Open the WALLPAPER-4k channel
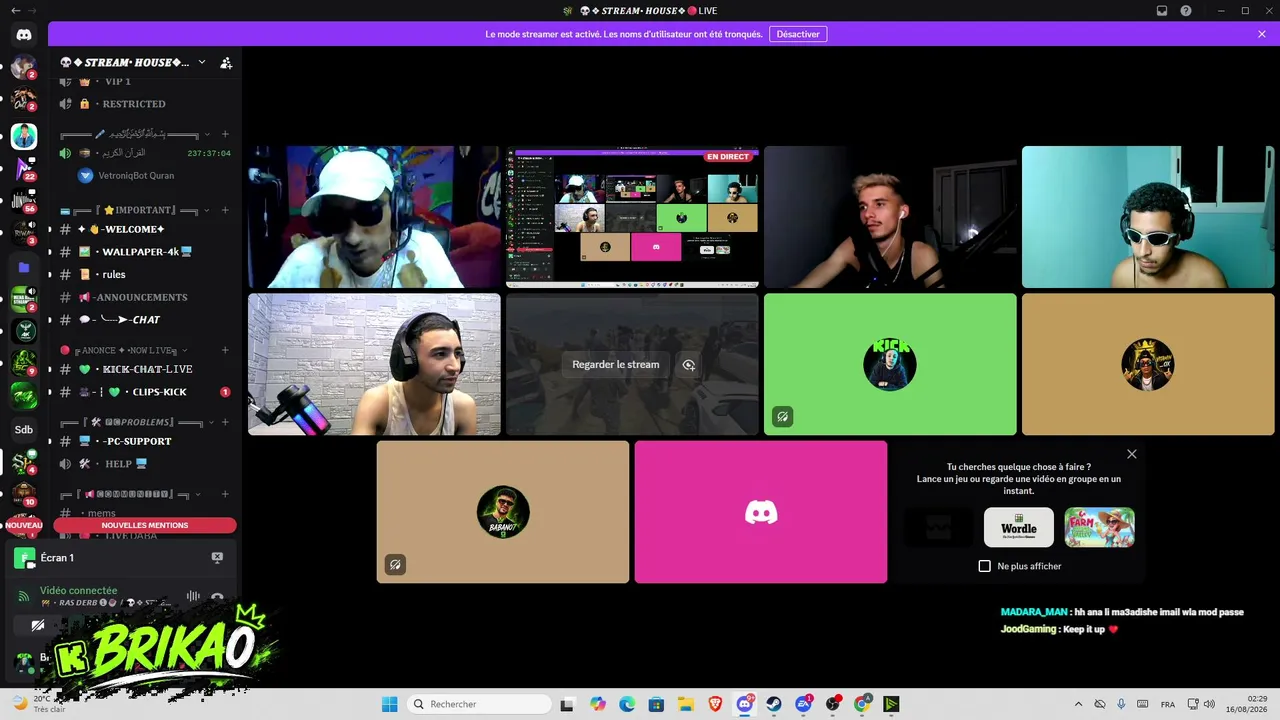1280x720 pixels. pyautogui.click(x=146, y=252)
